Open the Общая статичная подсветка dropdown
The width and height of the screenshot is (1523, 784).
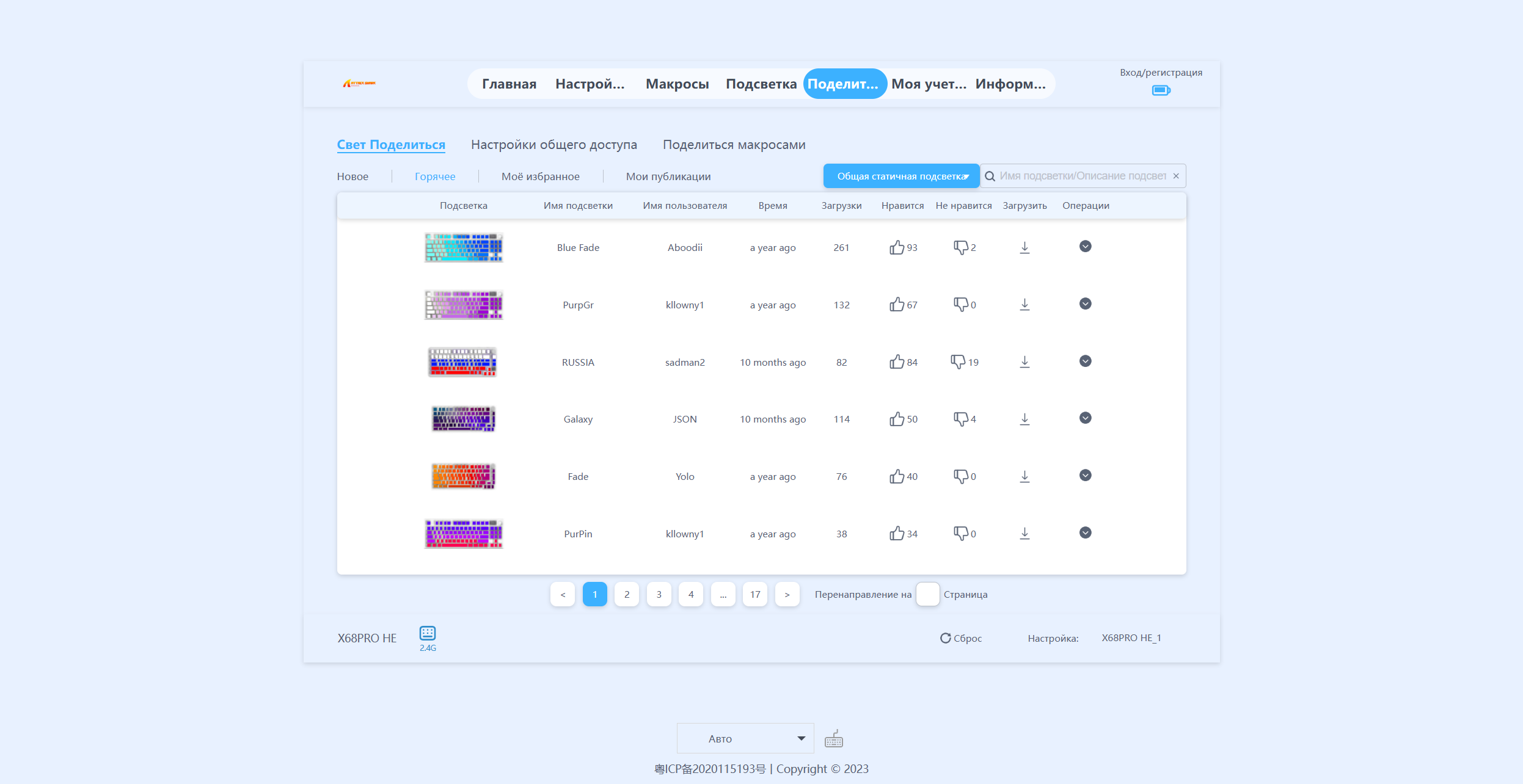pos(901,176)
